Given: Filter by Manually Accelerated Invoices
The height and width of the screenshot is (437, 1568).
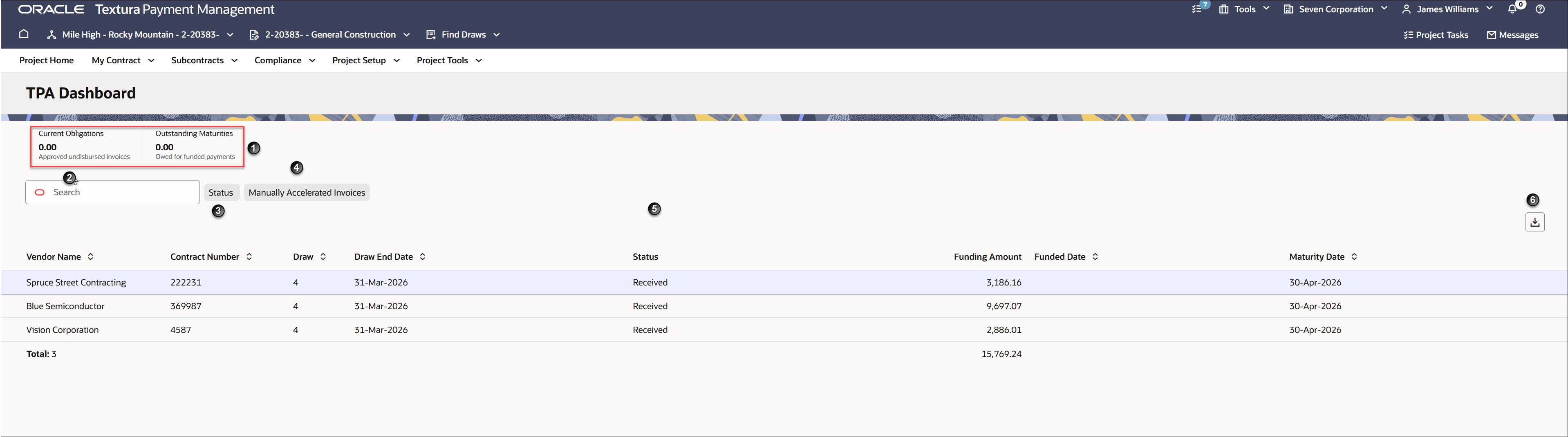Looking at the screenshot, I should click(x=307, y=193).
